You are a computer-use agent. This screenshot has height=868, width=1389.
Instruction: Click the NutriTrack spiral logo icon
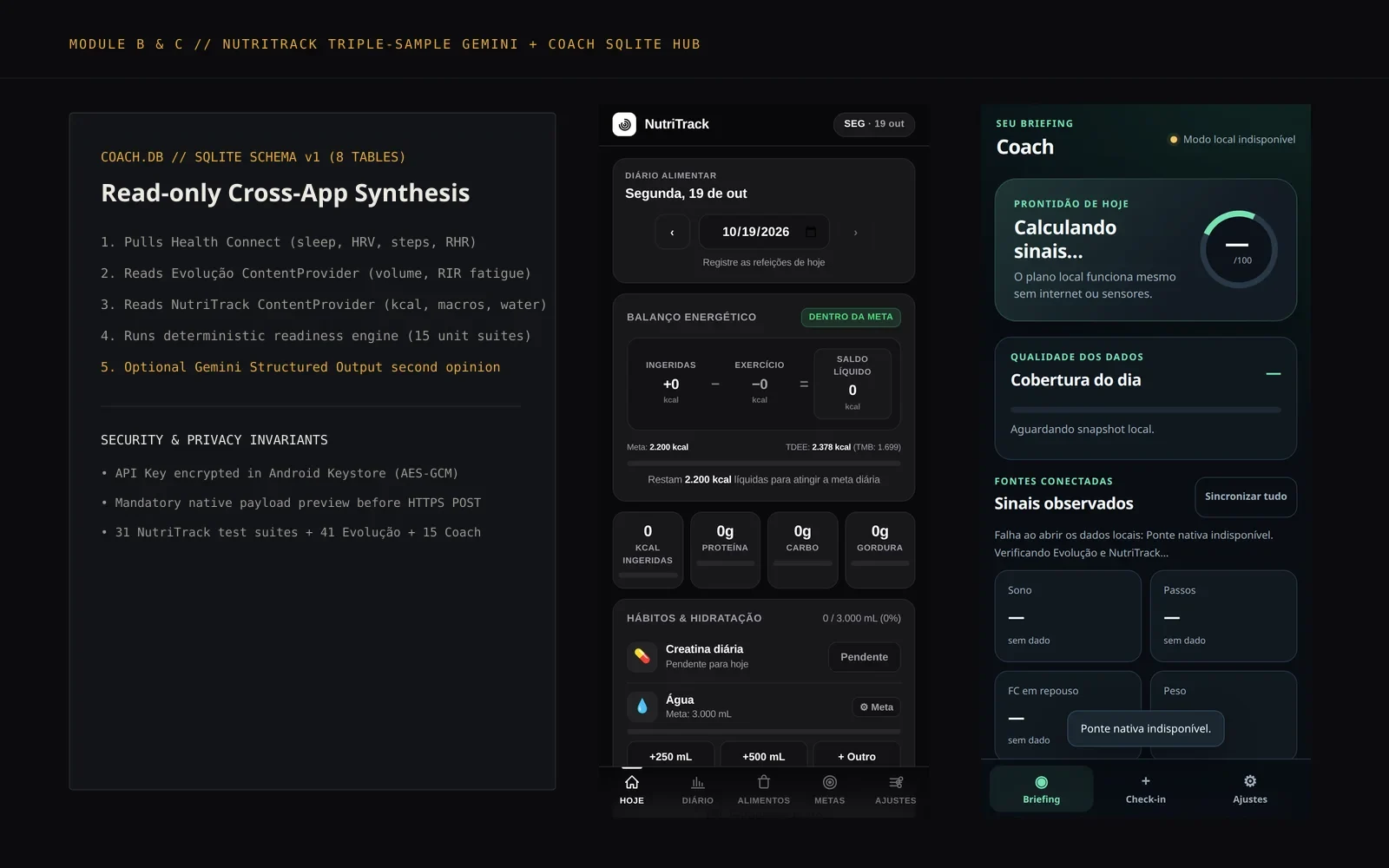coord(624,124)
